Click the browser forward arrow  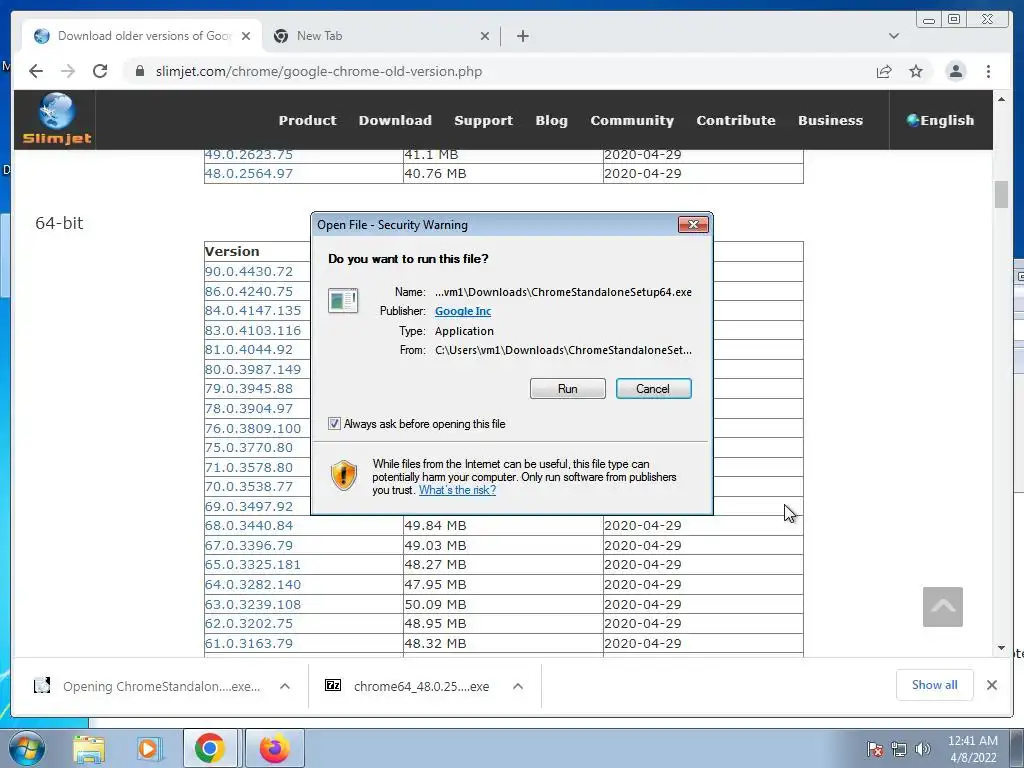[x=68, y=71]
